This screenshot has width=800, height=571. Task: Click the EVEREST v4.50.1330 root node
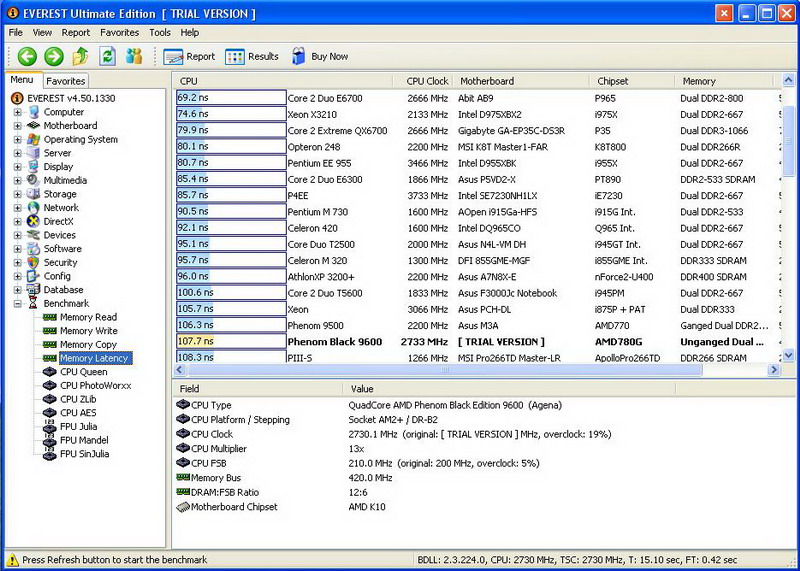pos(63,98)
